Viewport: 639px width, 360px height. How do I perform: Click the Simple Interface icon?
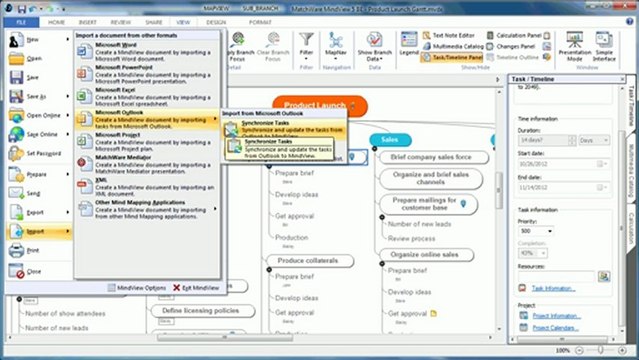point(604,40)
